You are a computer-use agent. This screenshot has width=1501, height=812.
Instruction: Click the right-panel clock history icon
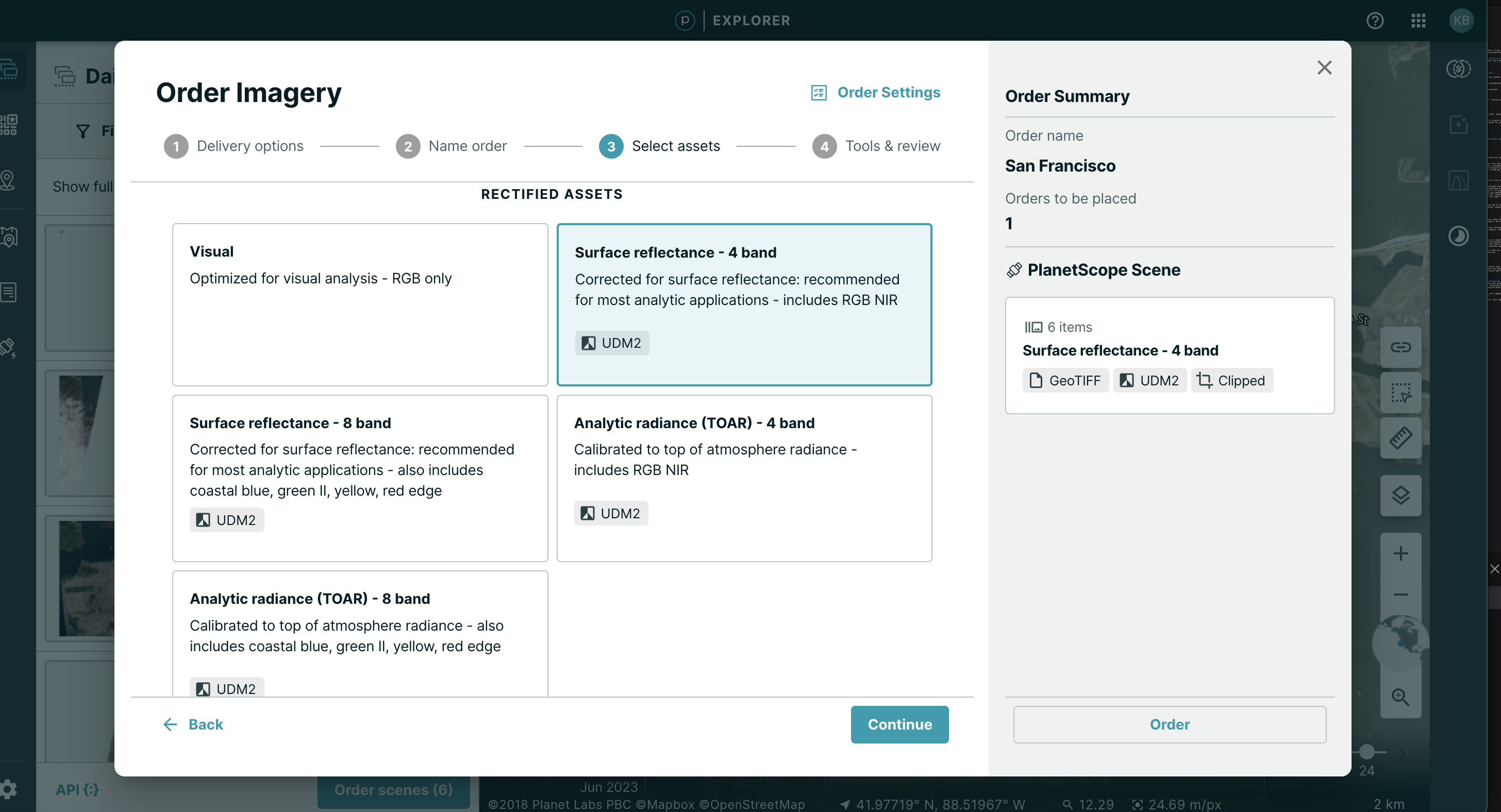click(x=1458, y=236)
